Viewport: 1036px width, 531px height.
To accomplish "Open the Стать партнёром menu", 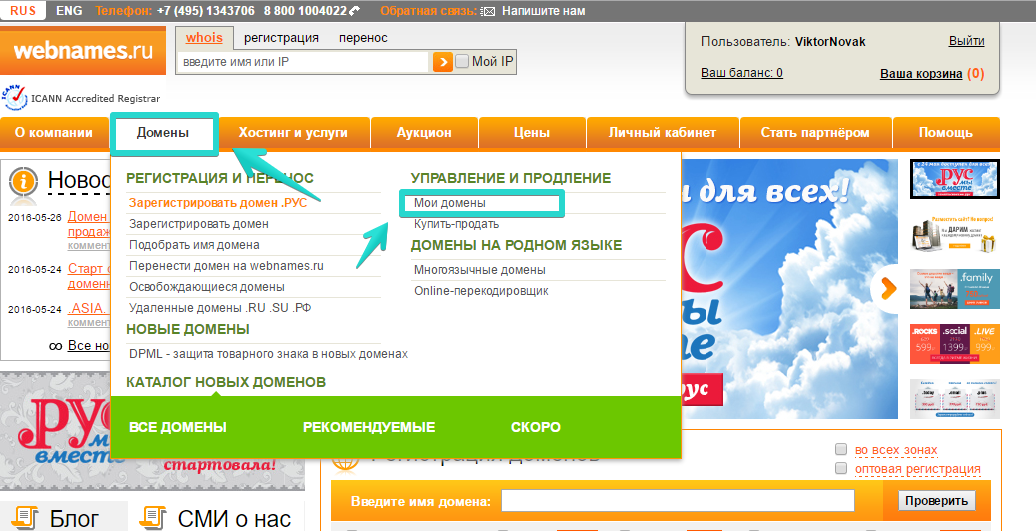I will click(815, 133).
